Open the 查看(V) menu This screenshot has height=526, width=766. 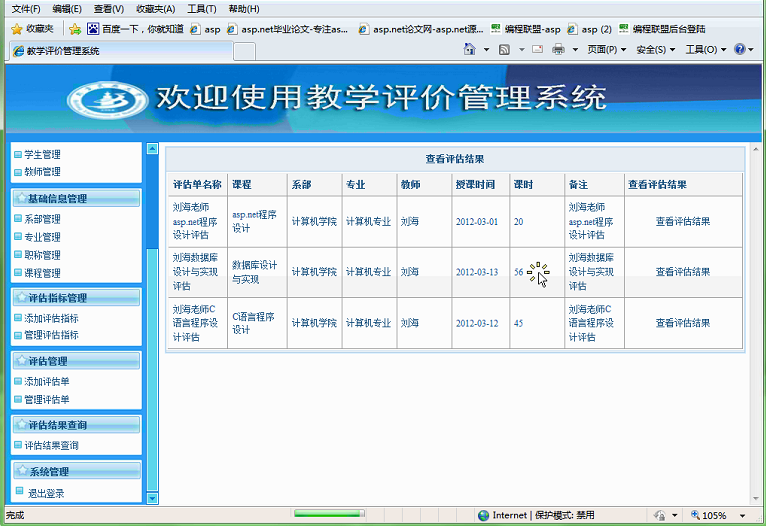coord(108,9)
